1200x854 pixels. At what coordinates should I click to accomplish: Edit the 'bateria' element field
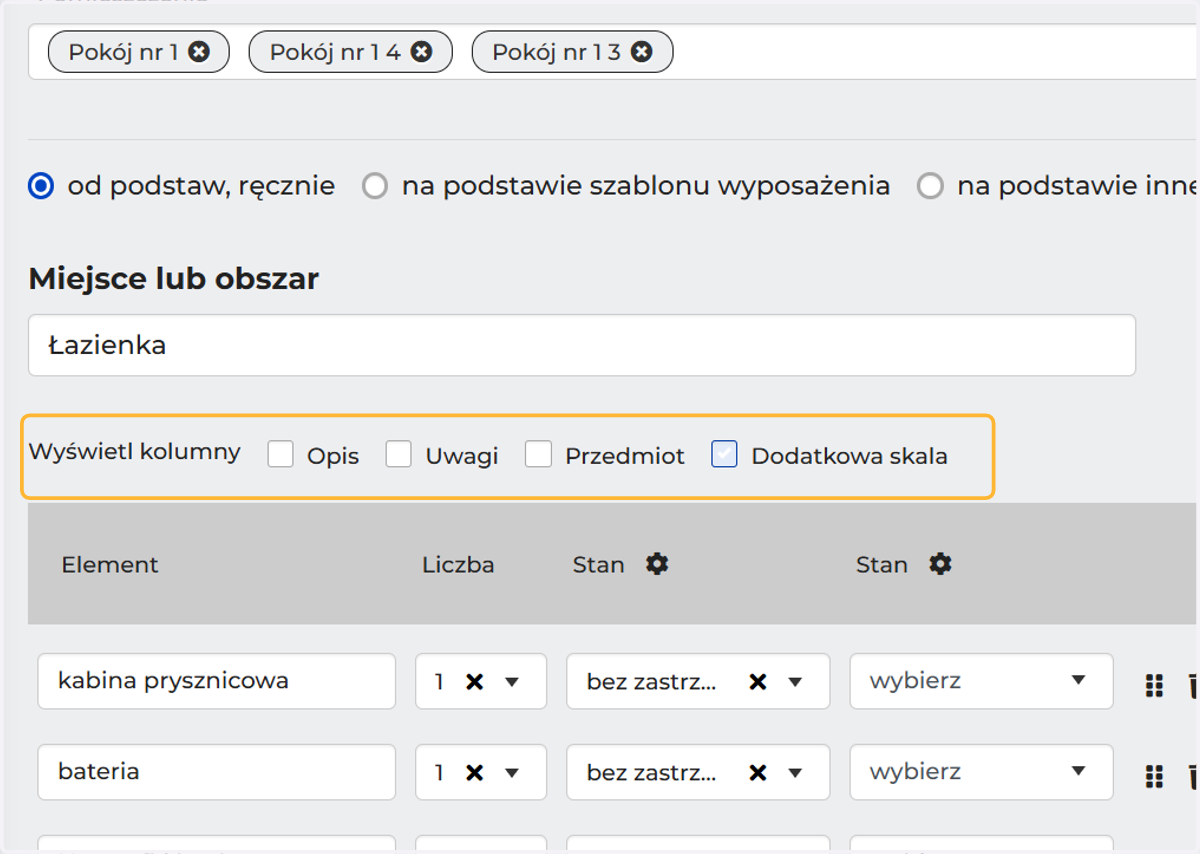point(217,772)
